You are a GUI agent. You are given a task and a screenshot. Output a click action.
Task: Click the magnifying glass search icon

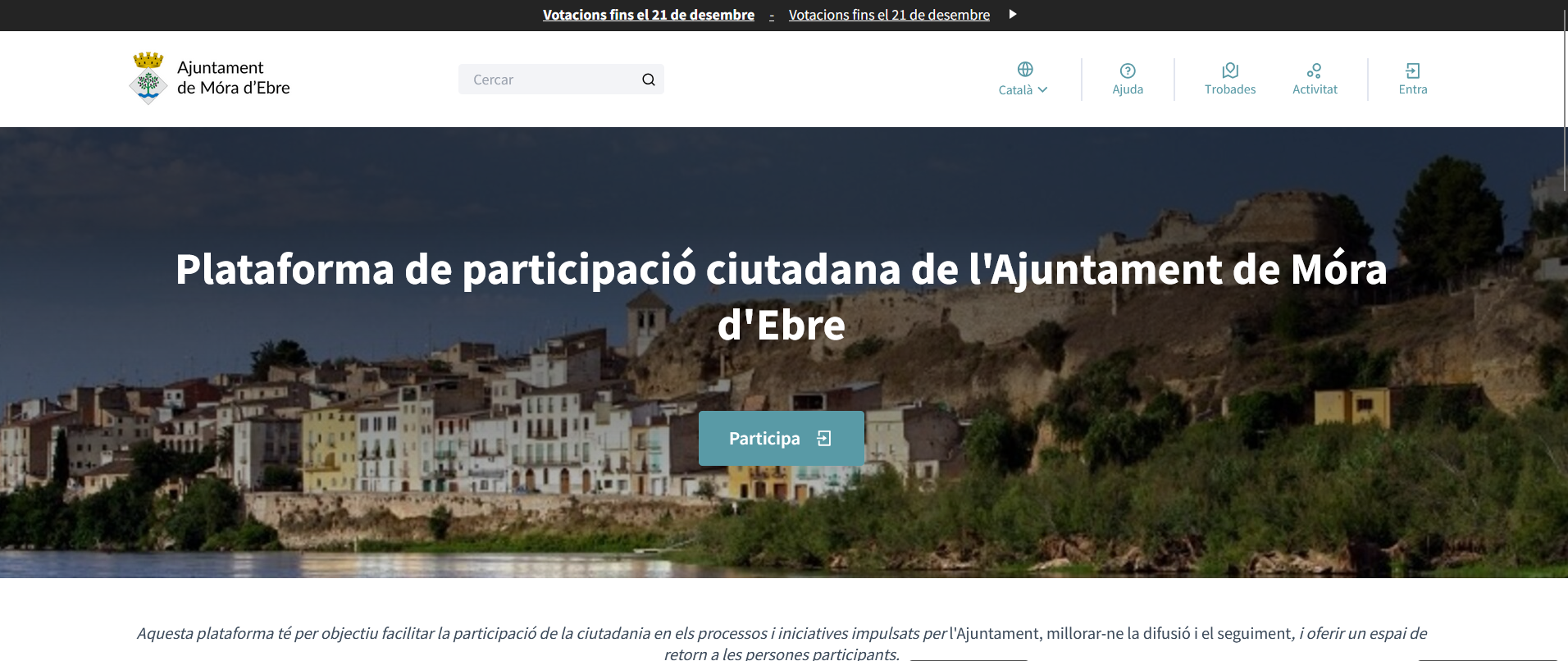648,80
